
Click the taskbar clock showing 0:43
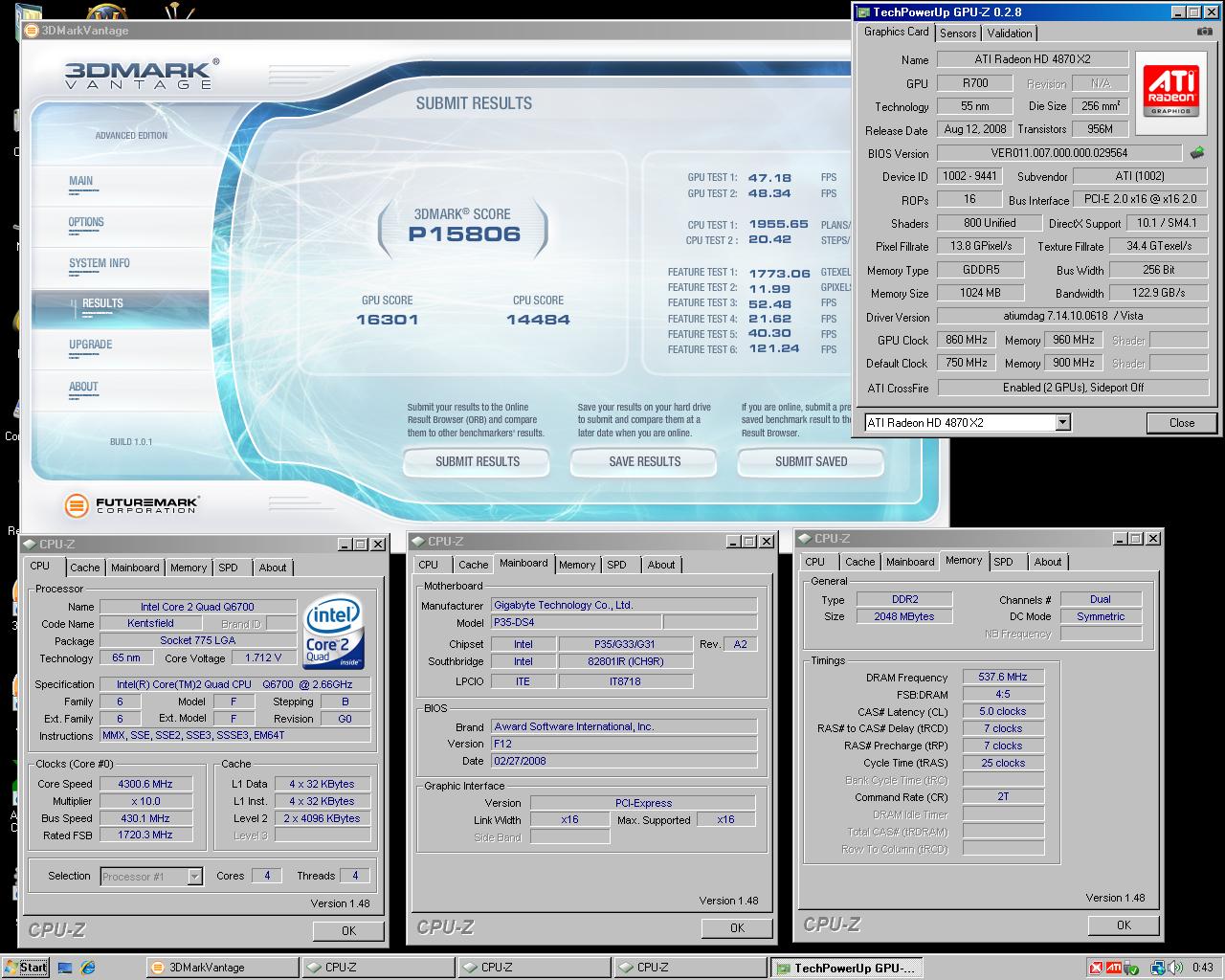pyautogui.click(x=1203, y=968)
